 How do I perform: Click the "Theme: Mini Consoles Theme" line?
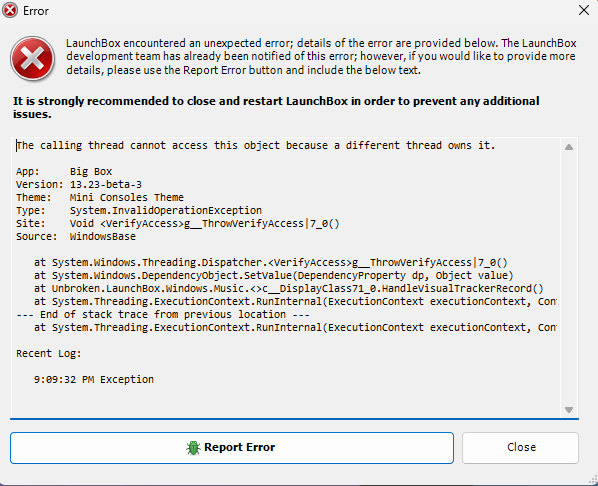pos(100,198)
